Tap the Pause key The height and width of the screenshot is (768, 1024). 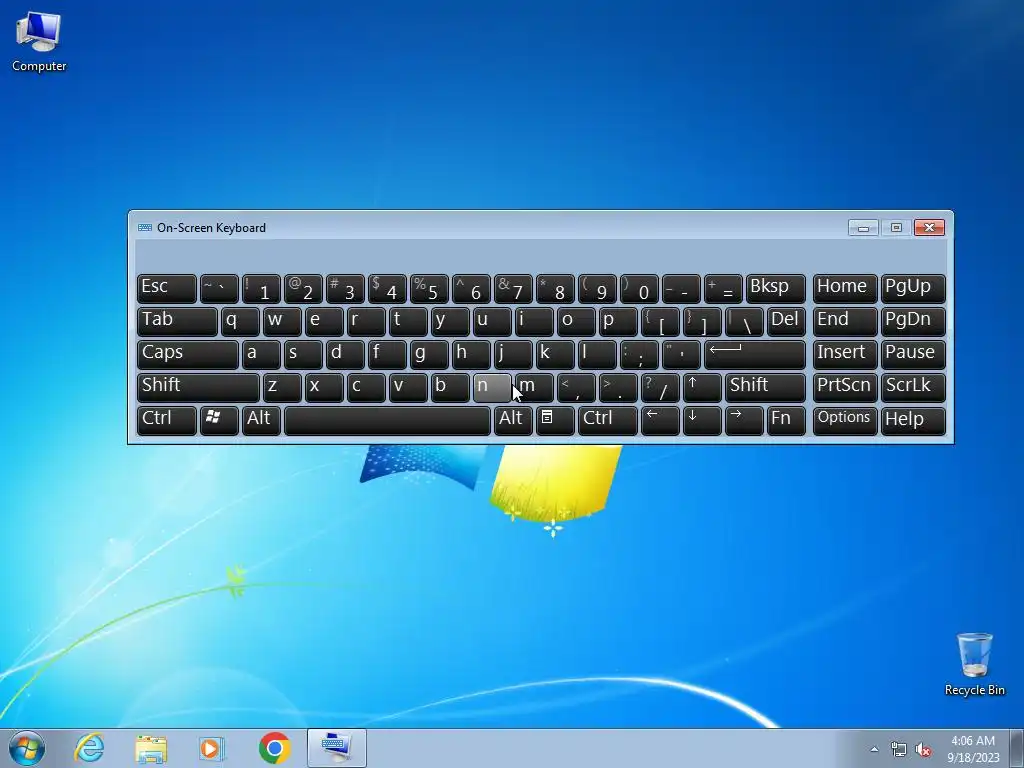coord(913,355)
